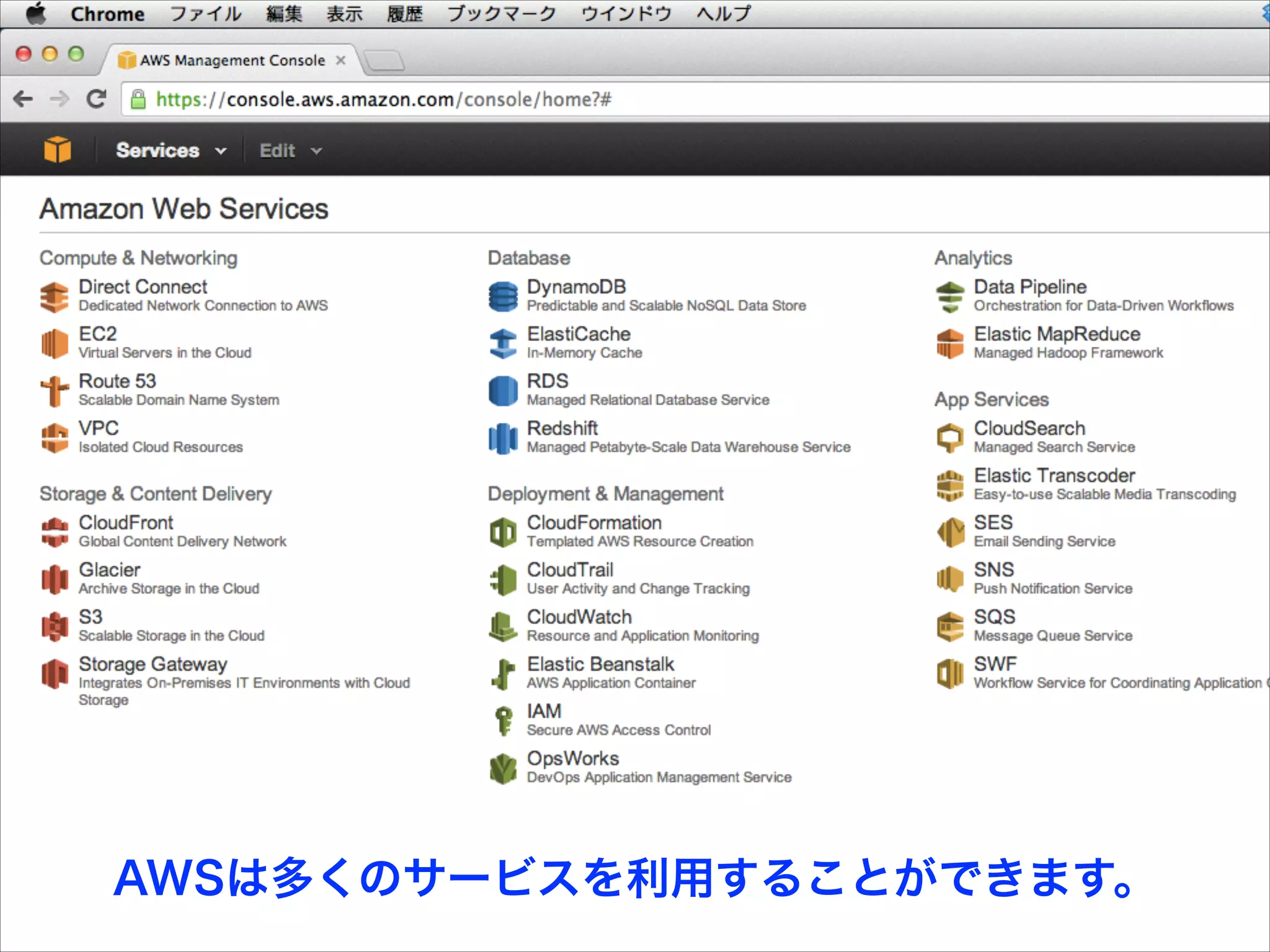Open the SQS service link
The image size is (1270, 952).
click(x=994, y=617)
